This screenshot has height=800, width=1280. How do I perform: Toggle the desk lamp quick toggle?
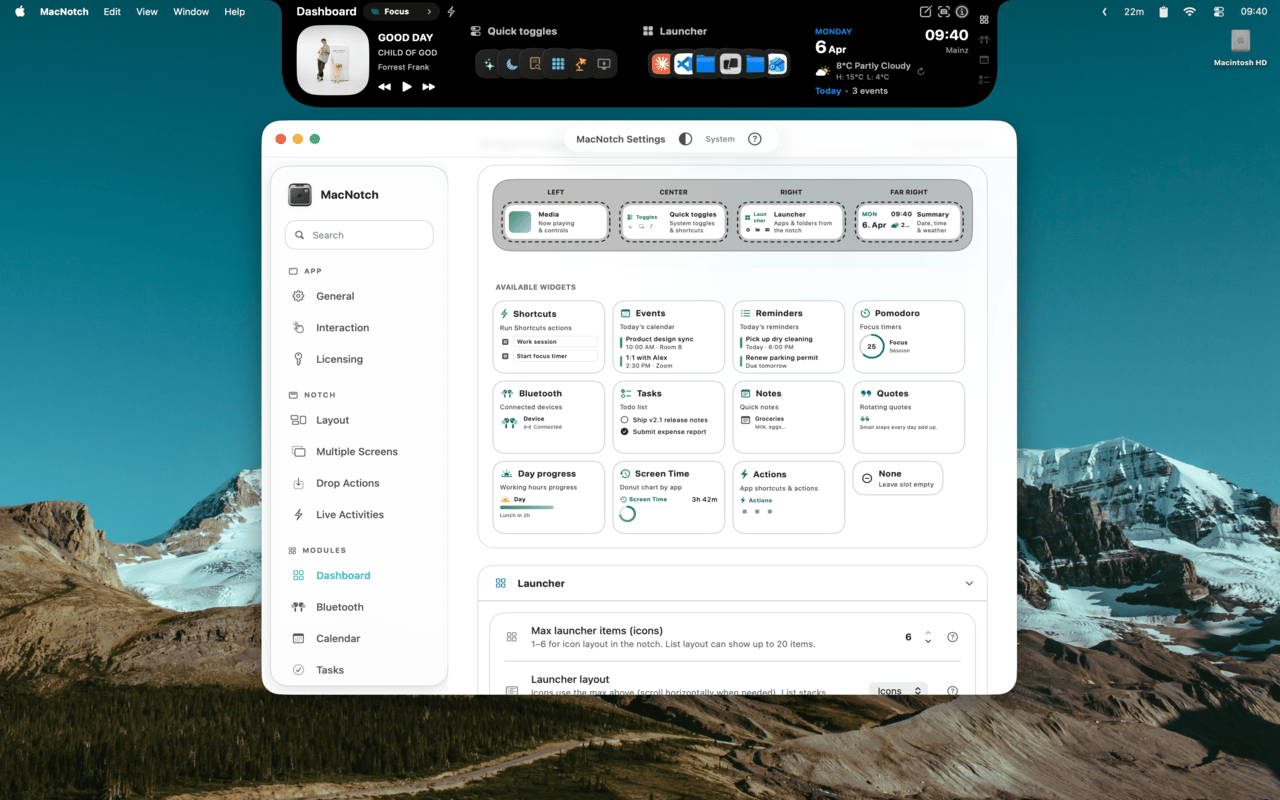tap(580, 64)
